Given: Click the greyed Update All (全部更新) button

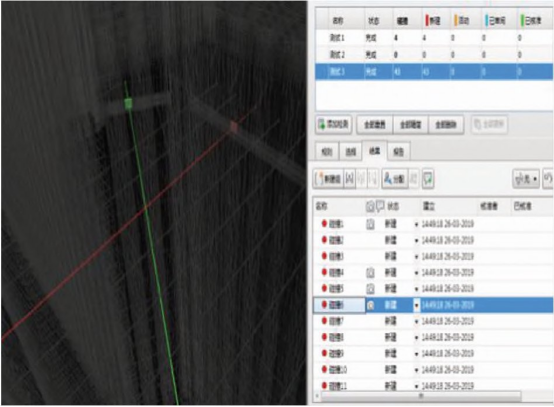Looking at the screenshot, I should [490, 124].
